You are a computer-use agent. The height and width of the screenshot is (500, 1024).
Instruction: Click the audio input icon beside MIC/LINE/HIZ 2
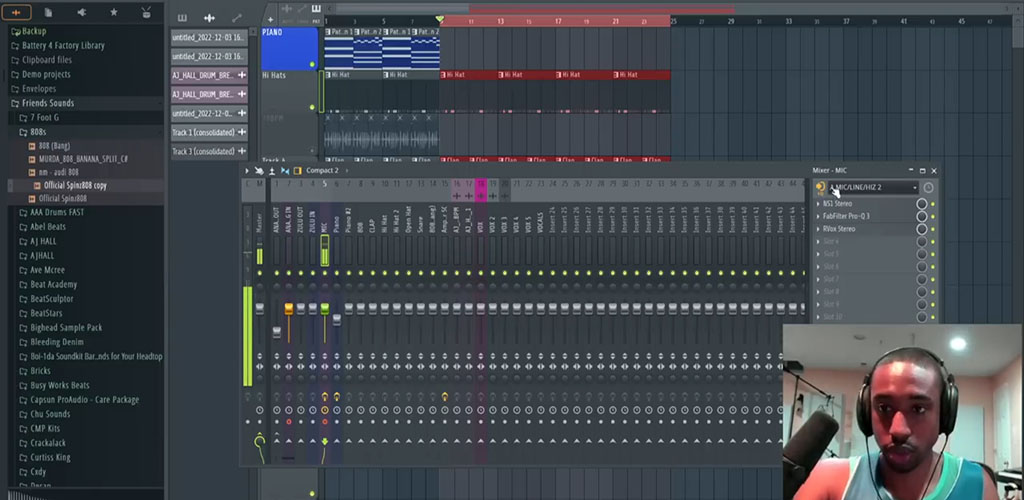pyautogui.click(x=820, y=188)
